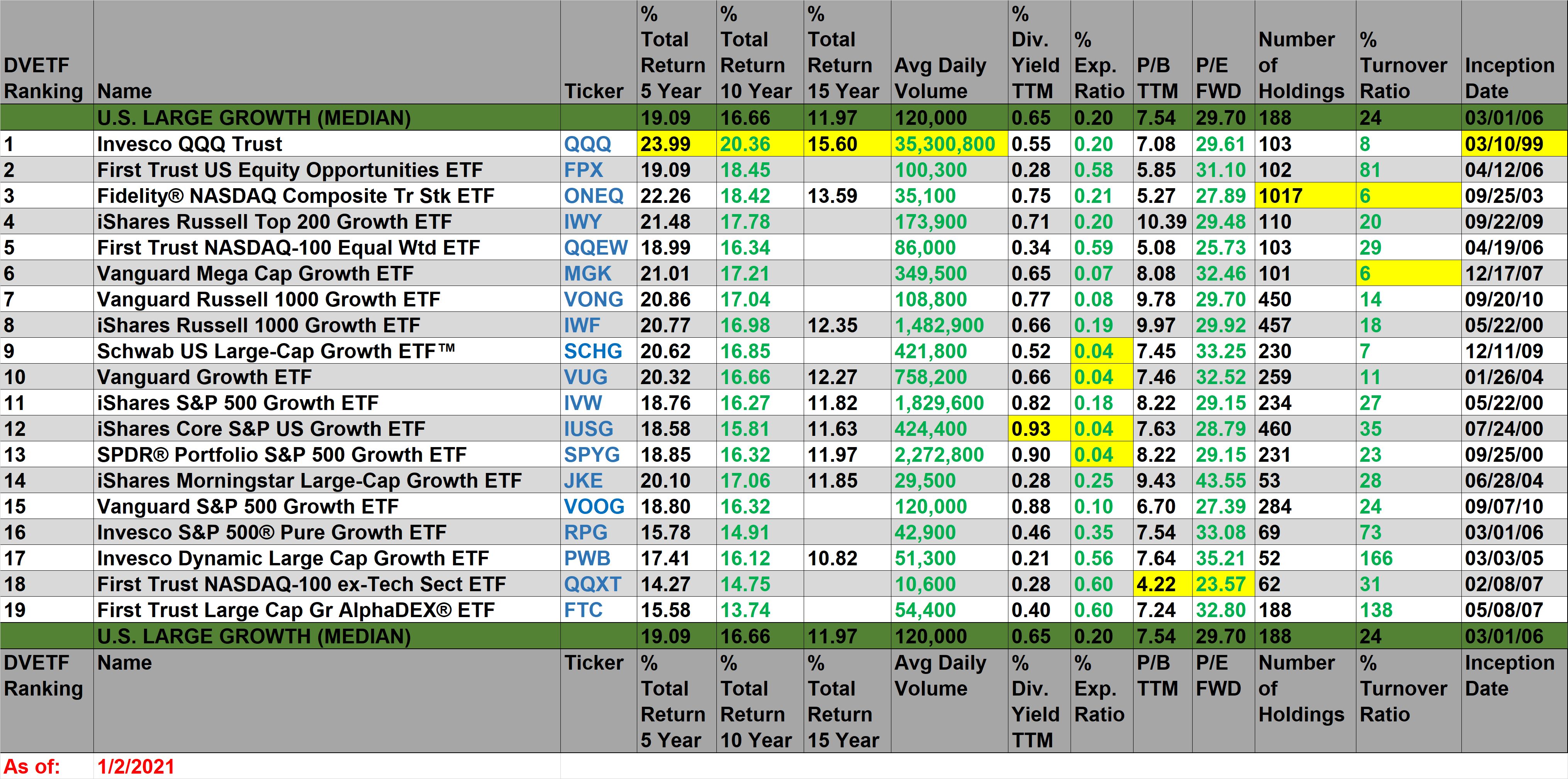
Task: Click the QQXT ticker
Action: click(x=592, y=584)
